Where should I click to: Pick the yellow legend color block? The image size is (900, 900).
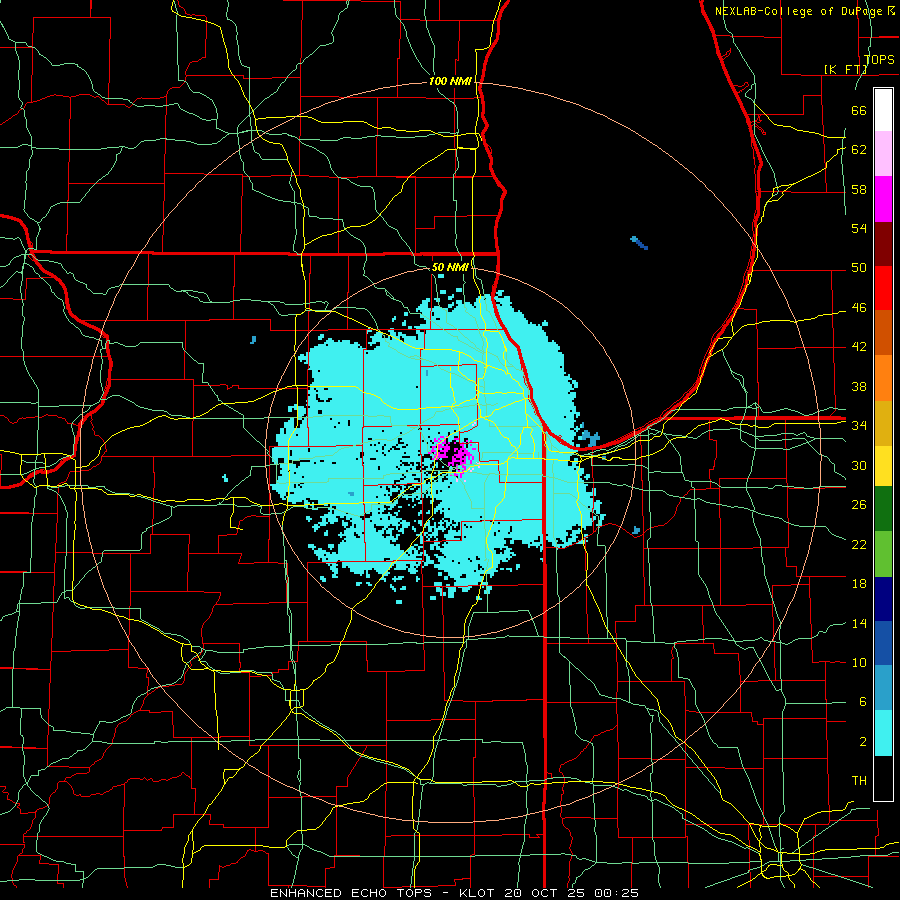pos(883,465)
